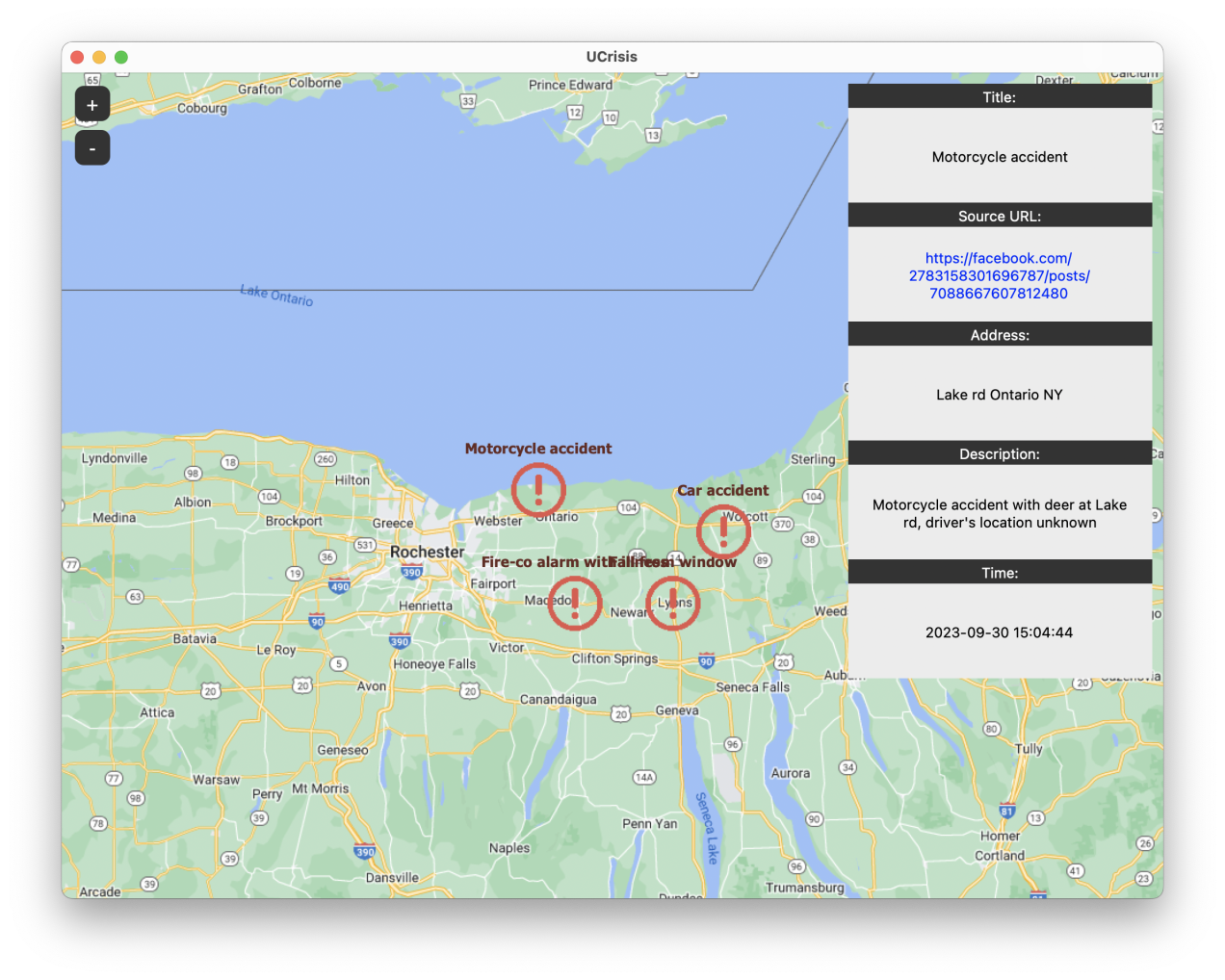Click the Lake Ontario label on the map
Image resolution: width=1225 pixels, height=980 pixels.
click(274, 296)
